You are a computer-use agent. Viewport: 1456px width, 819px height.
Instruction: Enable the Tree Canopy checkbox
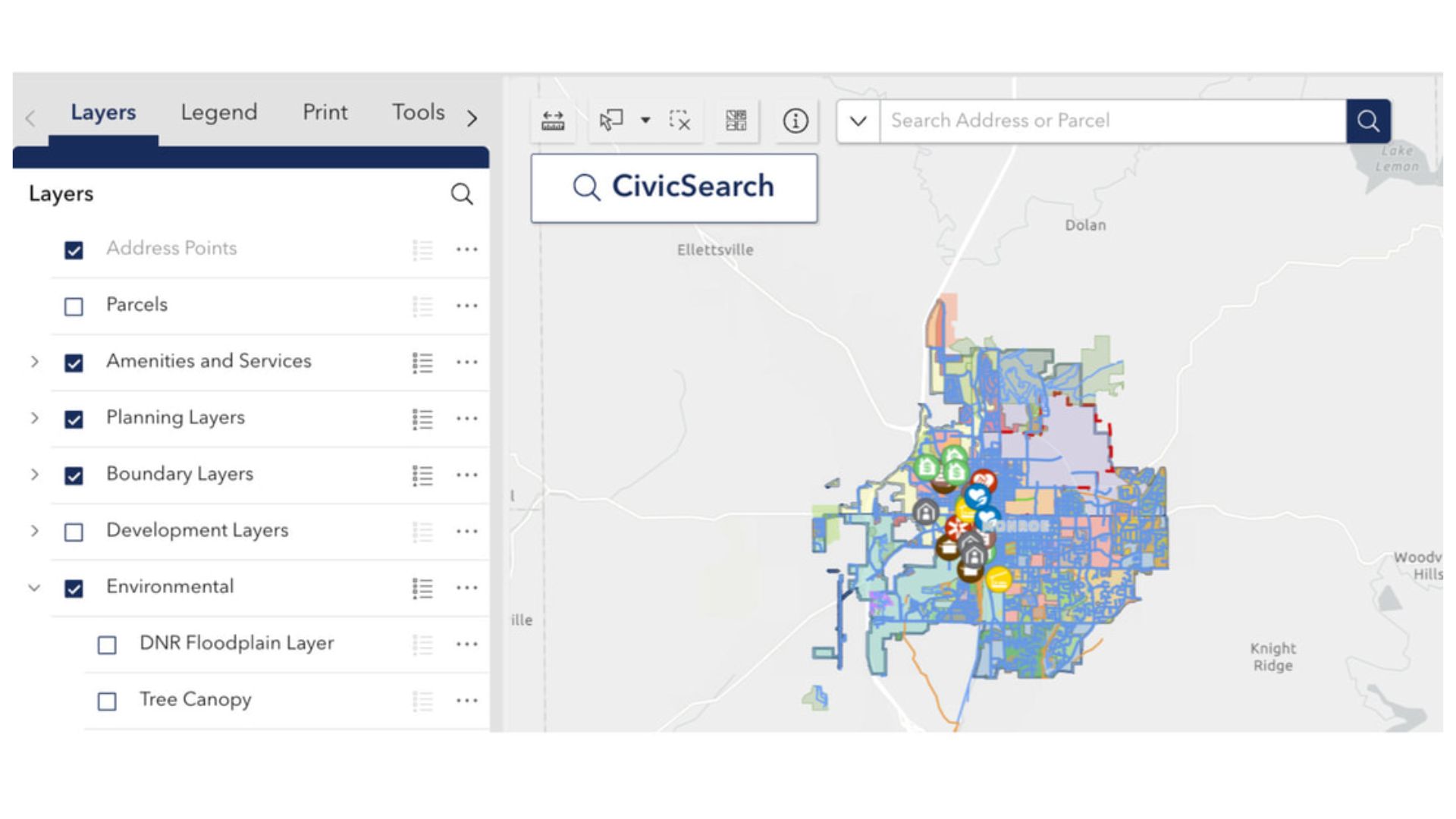(107, 701)
